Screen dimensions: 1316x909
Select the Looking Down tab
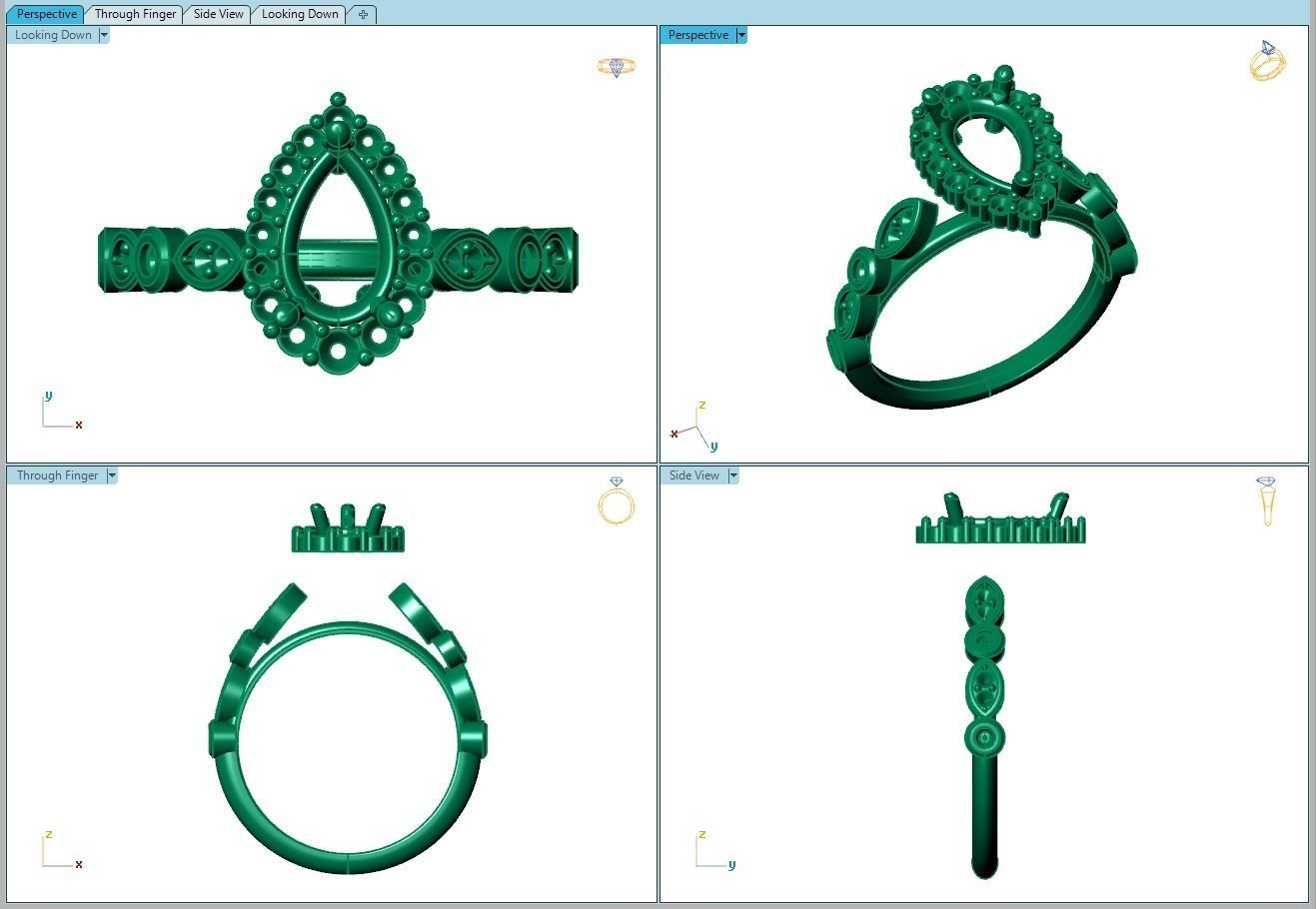300,14
